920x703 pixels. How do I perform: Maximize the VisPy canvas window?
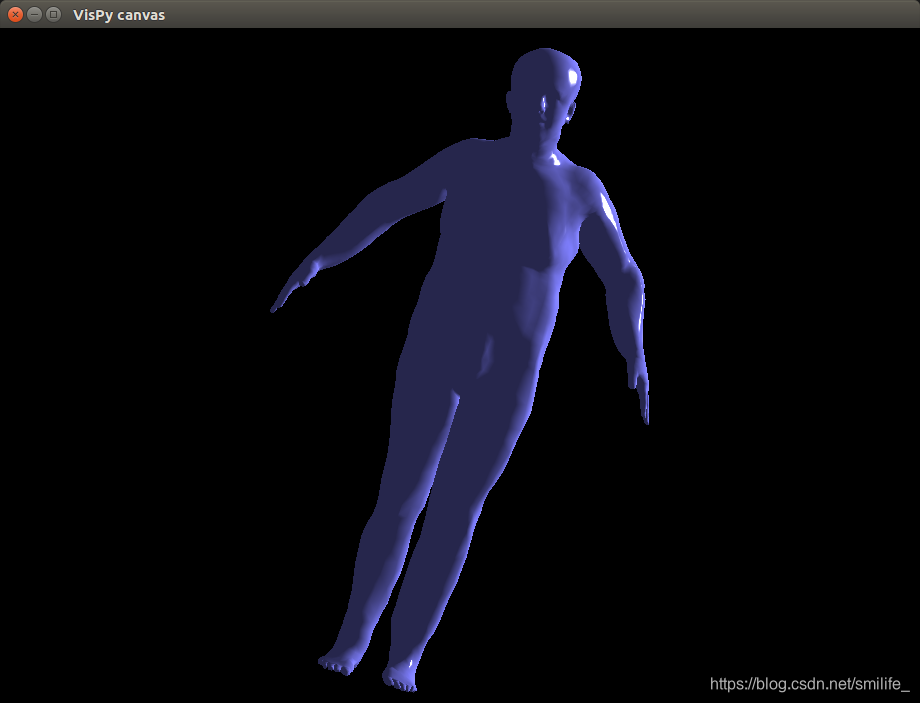[53, 15]
